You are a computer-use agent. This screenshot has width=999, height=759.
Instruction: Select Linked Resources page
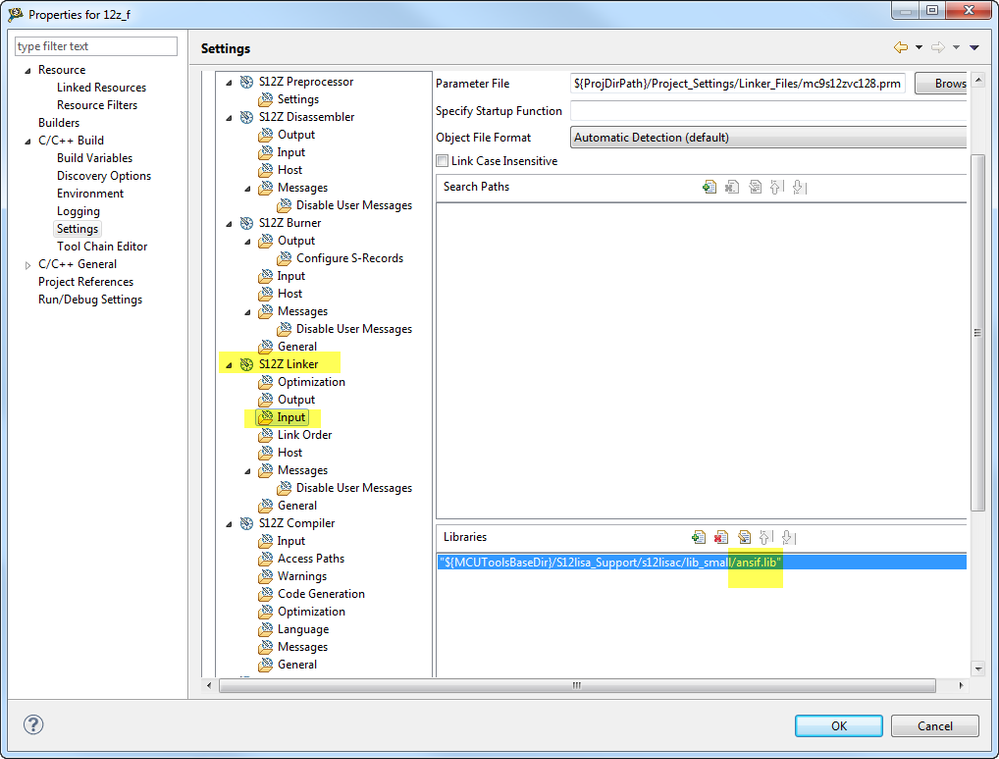[x=101, y=87]
